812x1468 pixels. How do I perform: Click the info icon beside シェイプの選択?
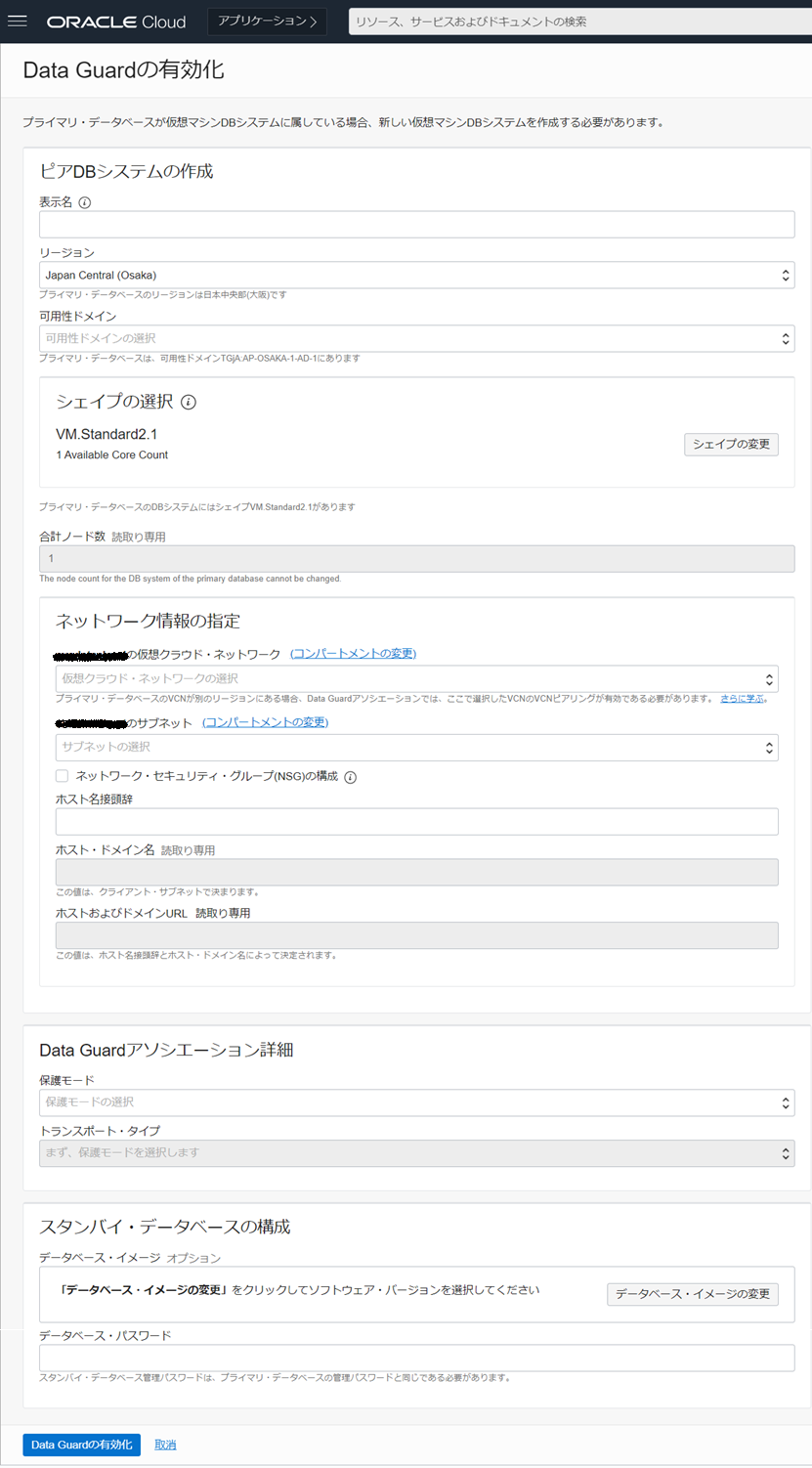click(190, 401)
